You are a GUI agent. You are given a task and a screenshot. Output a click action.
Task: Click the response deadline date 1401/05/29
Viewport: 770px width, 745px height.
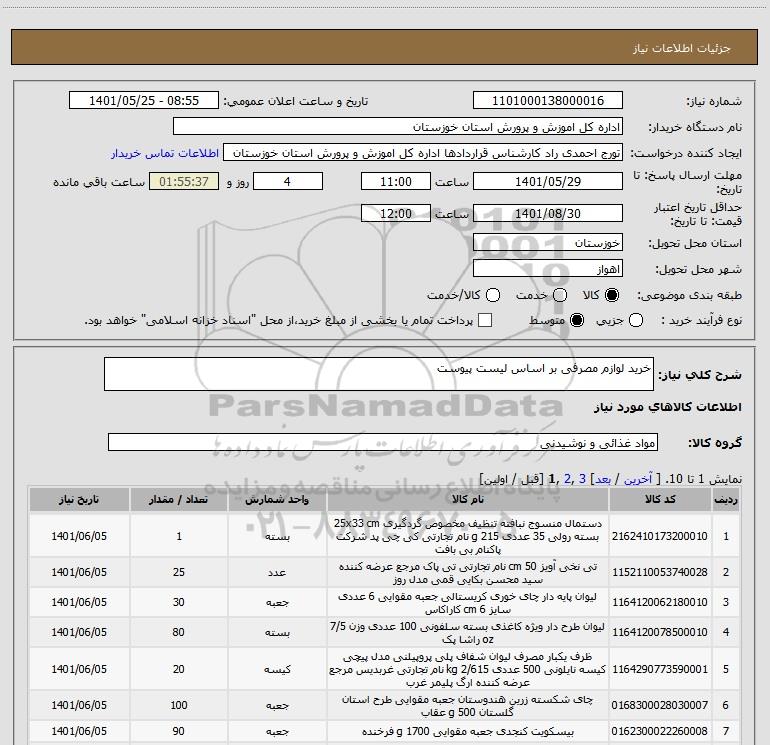click(548, 181)
